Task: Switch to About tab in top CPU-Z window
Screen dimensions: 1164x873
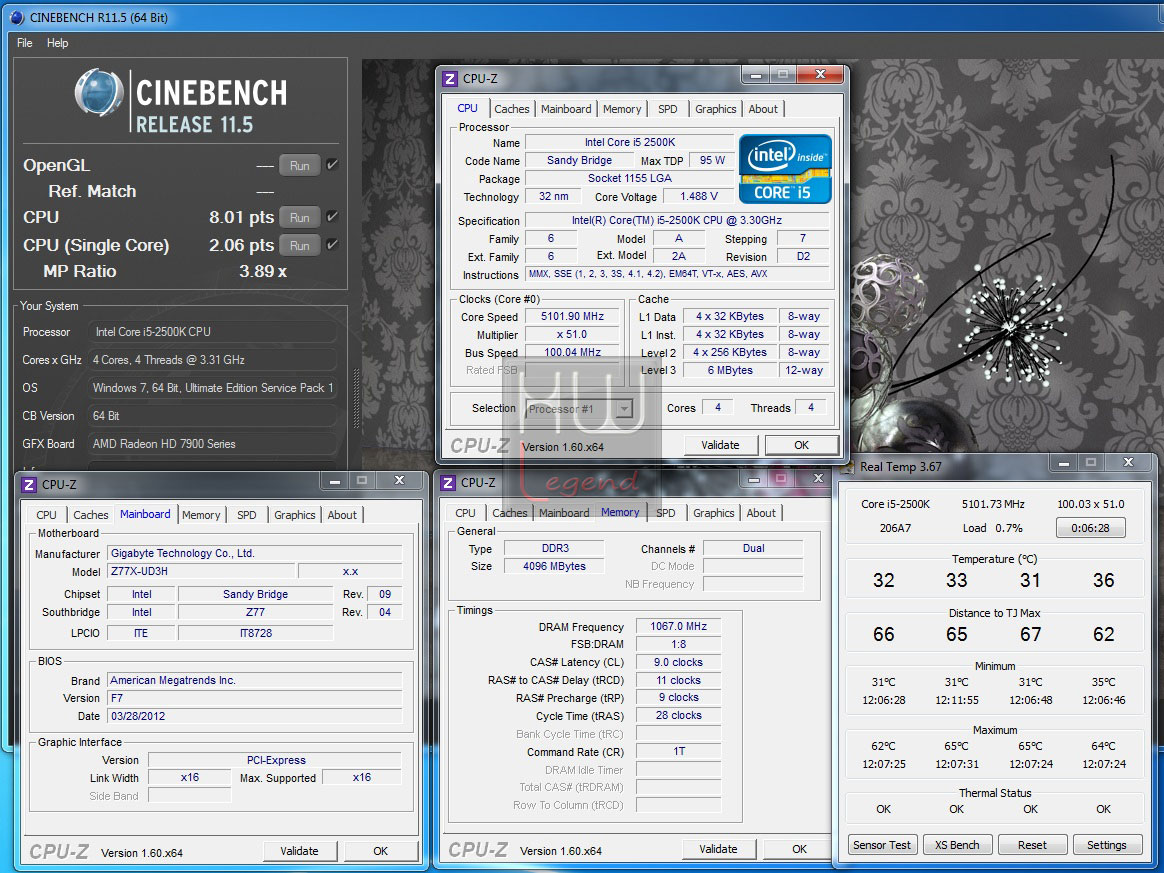Action: [x=763, y=109]
